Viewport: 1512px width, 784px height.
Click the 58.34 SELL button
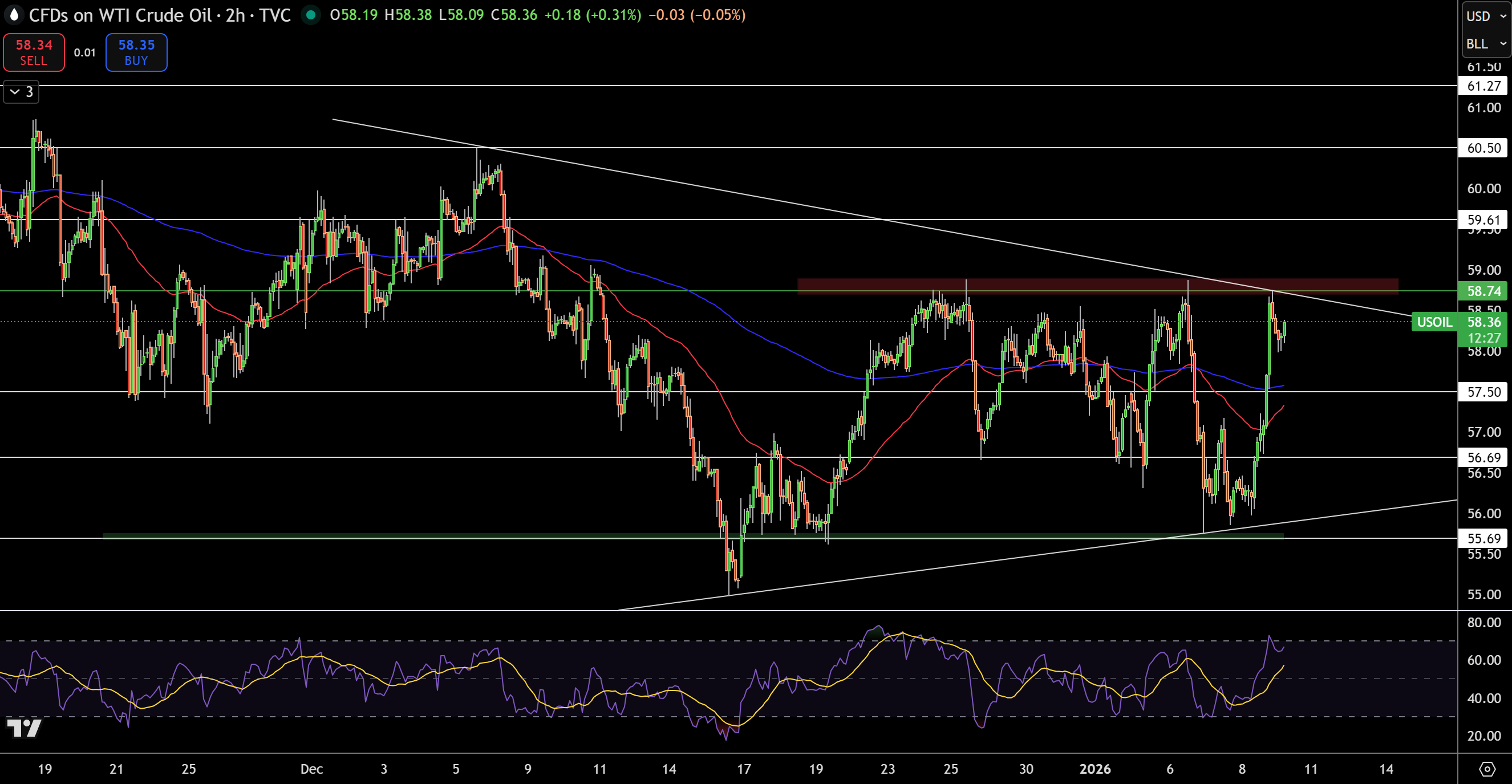click(34, 52)
